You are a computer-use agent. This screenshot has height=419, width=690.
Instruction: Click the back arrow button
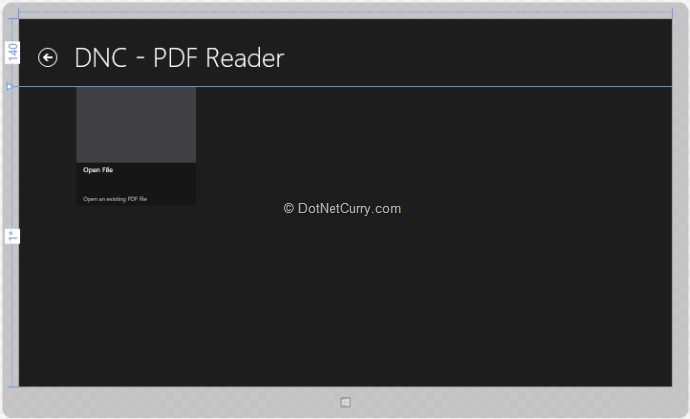point(48,58)
